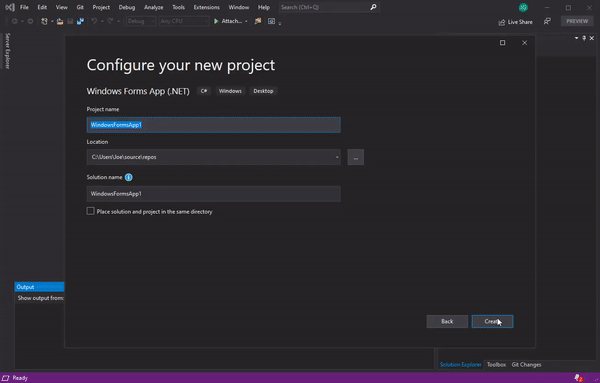Click the notifications icon in status bar

point(578,378)
